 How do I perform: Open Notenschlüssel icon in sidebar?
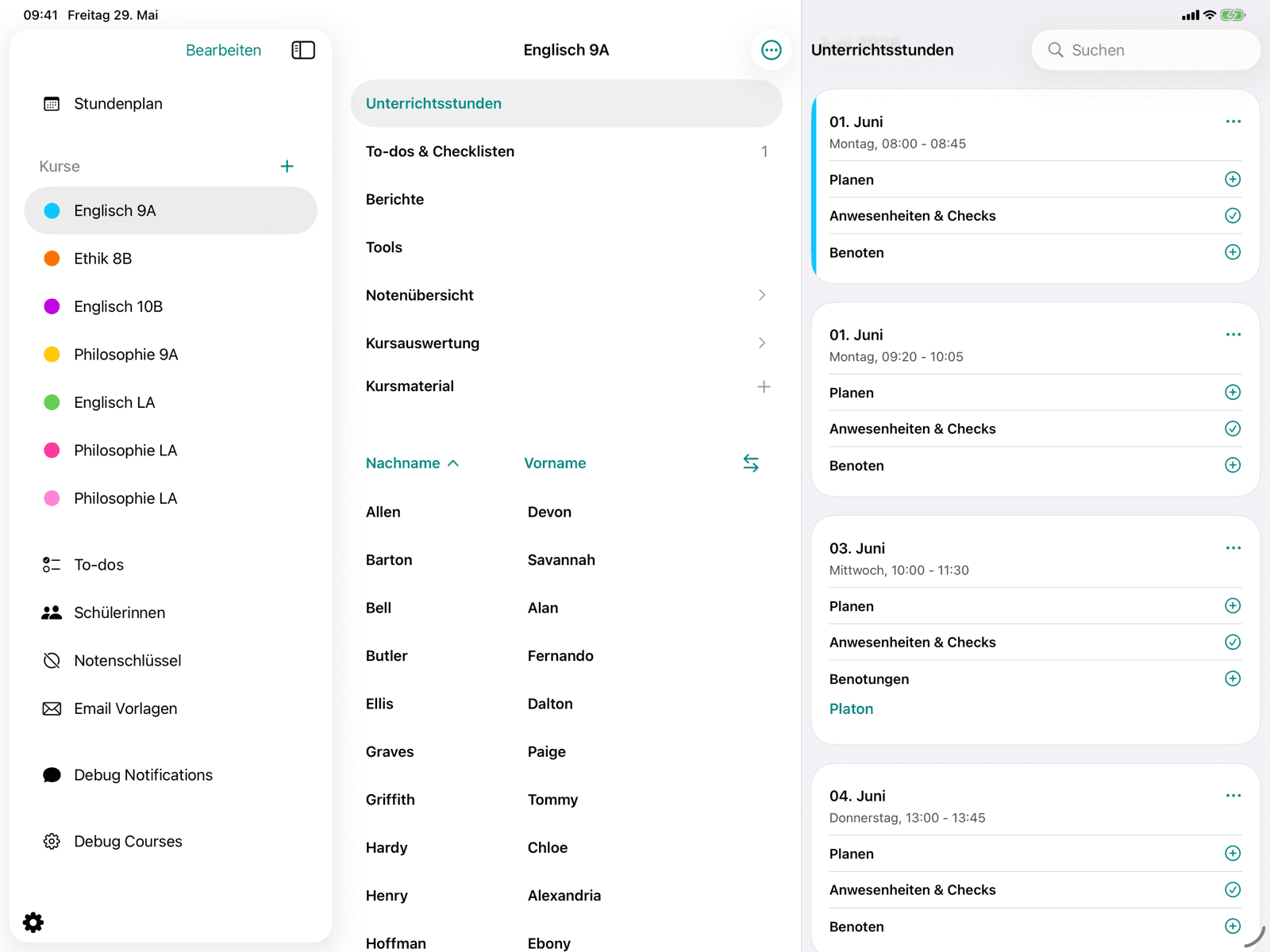point(52,661)
